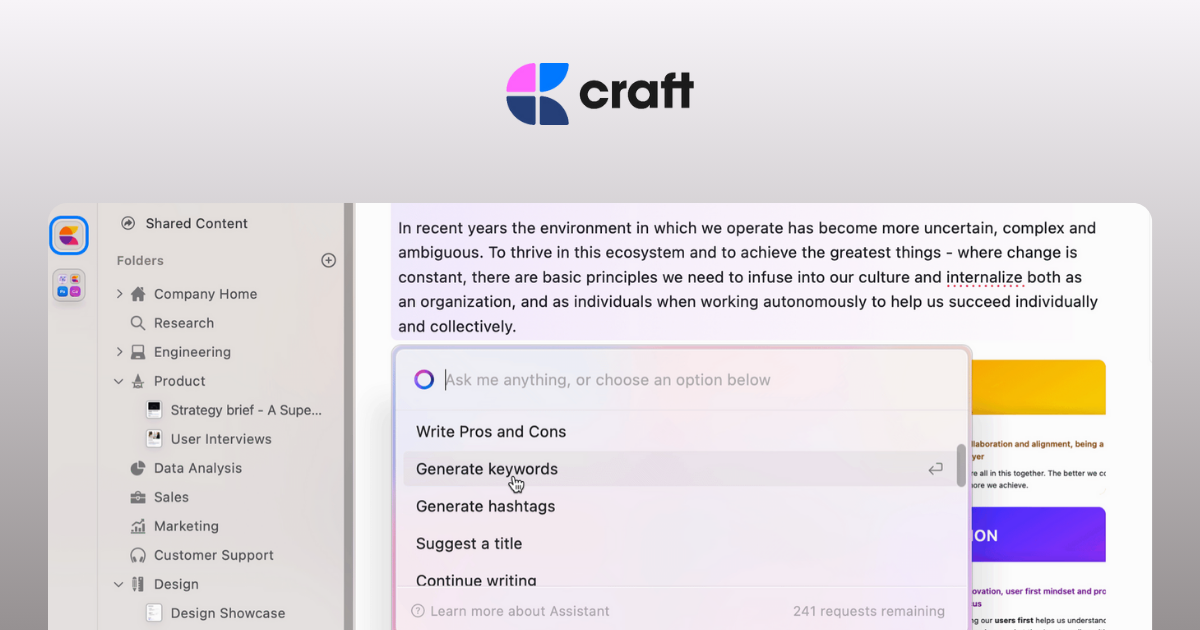Click the Data Analysis pie chart icon
This screenshot has width=1200, height=630.
coord(138,468)
